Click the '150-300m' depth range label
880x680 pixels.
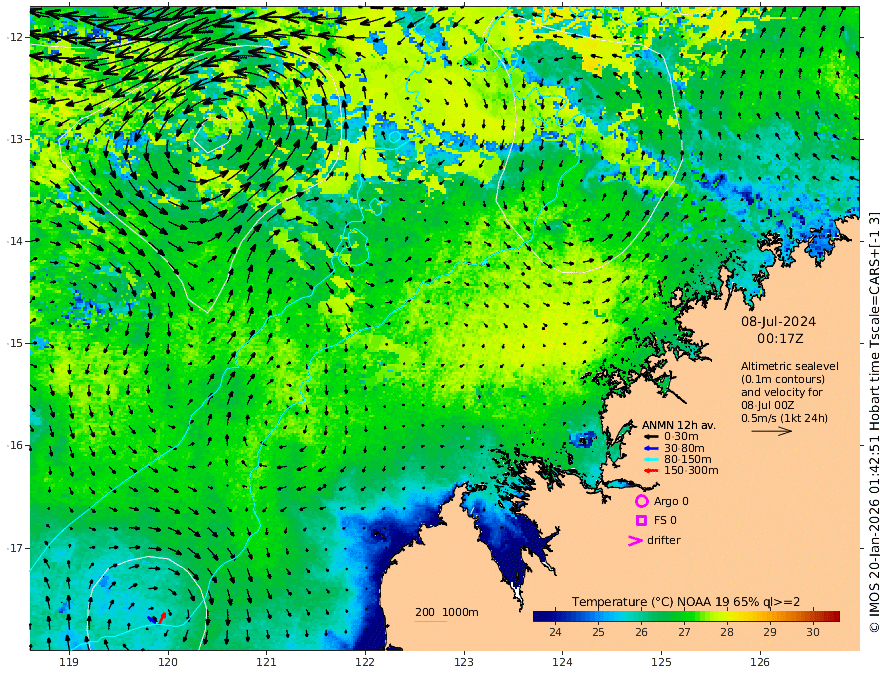(691, 471)
